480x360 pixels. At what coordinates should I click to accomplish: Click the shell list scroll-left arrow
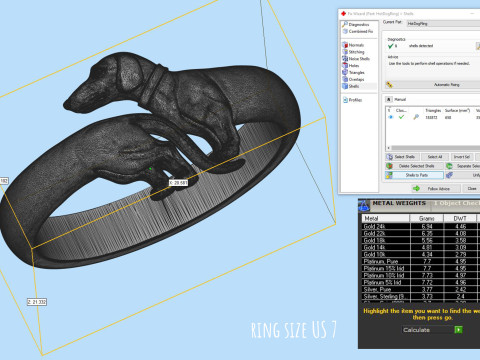[388, 148]
